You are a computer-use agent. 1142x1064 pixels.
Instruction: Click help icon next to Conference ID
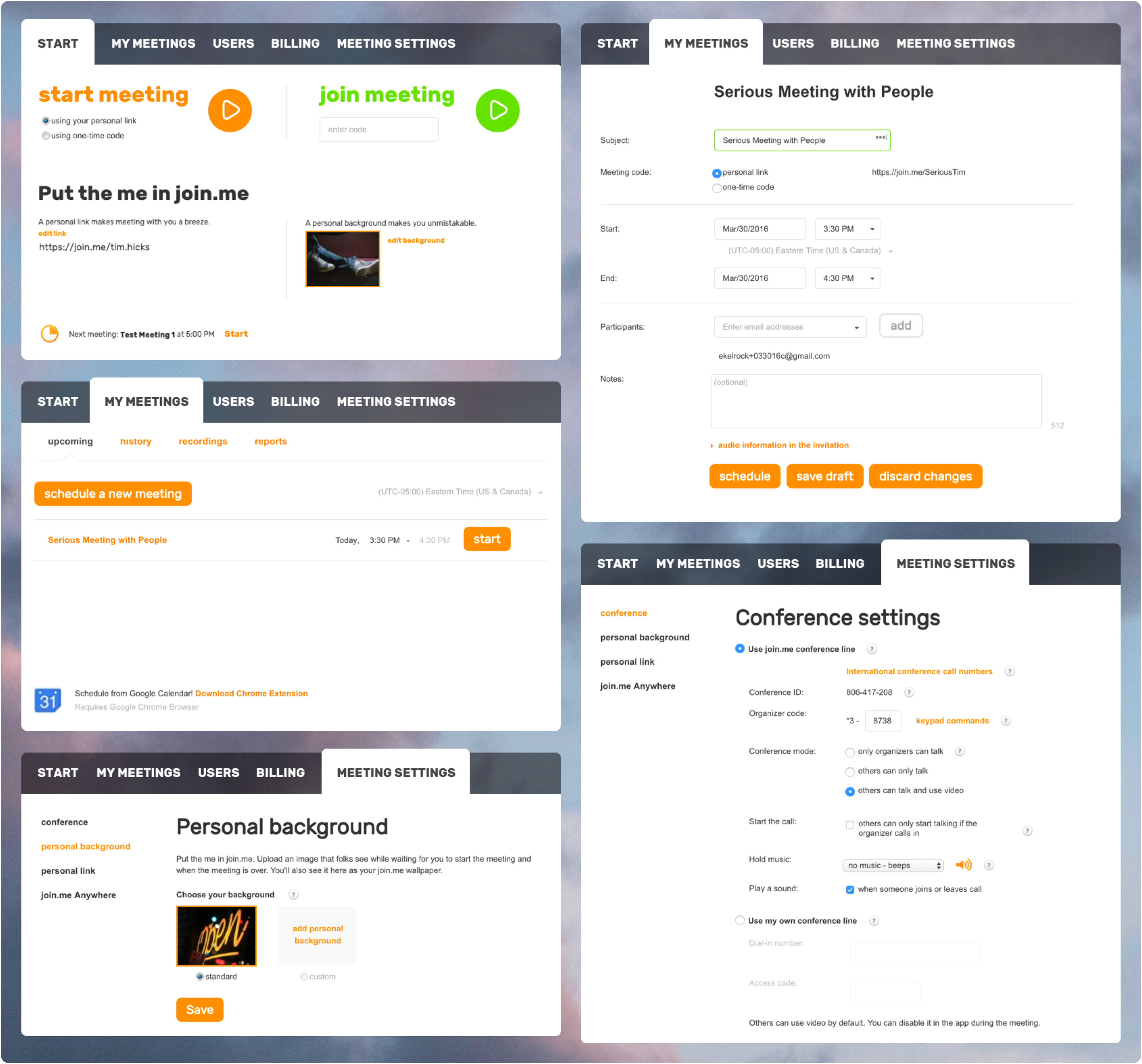(909, 693)
